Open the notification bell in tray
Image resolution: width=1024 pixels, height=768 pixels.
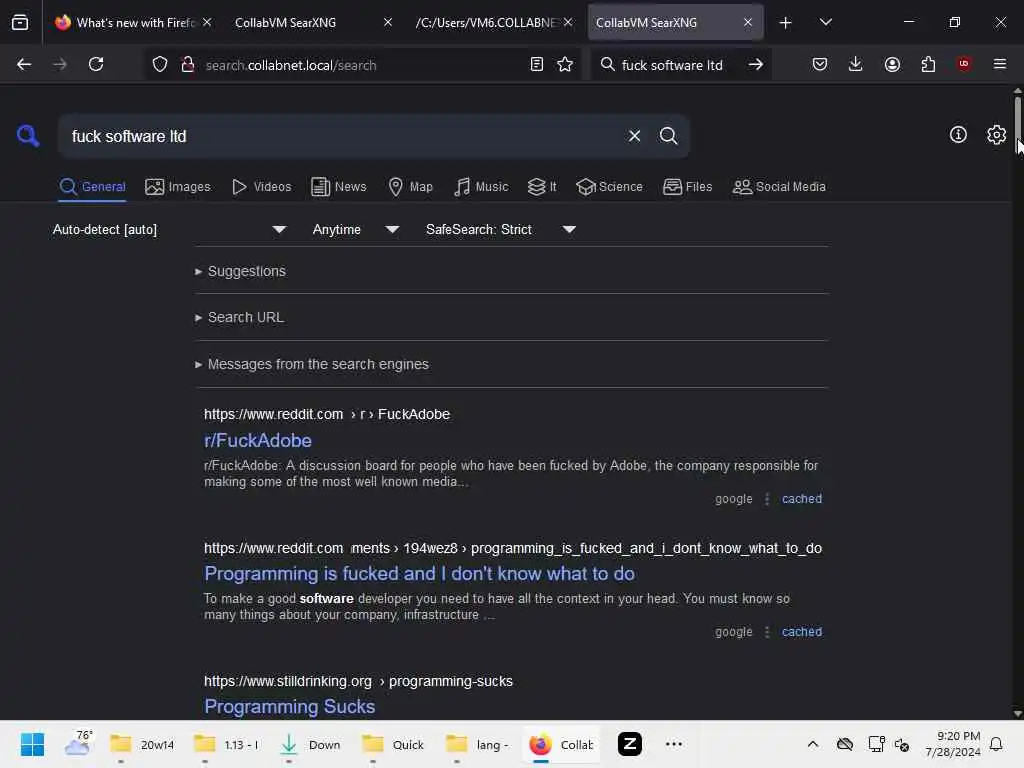coord(996,744)
